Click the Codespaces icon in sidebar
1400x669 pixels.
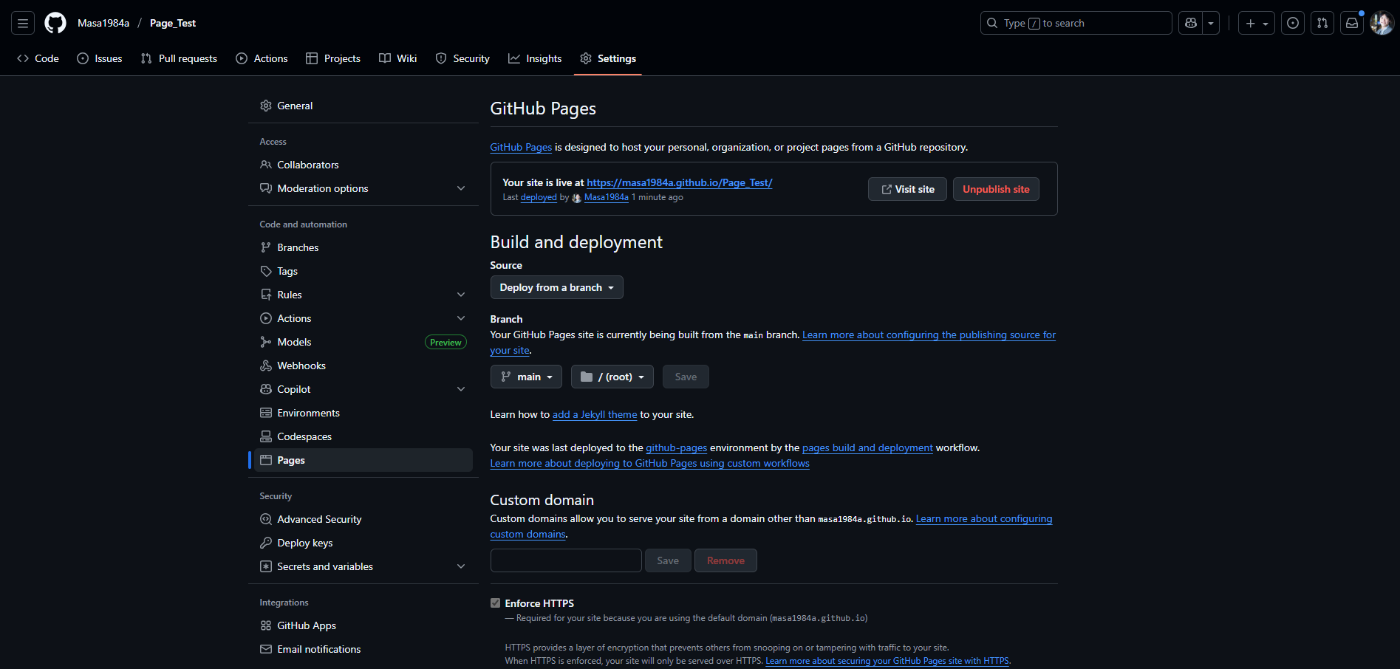point(266,437)
